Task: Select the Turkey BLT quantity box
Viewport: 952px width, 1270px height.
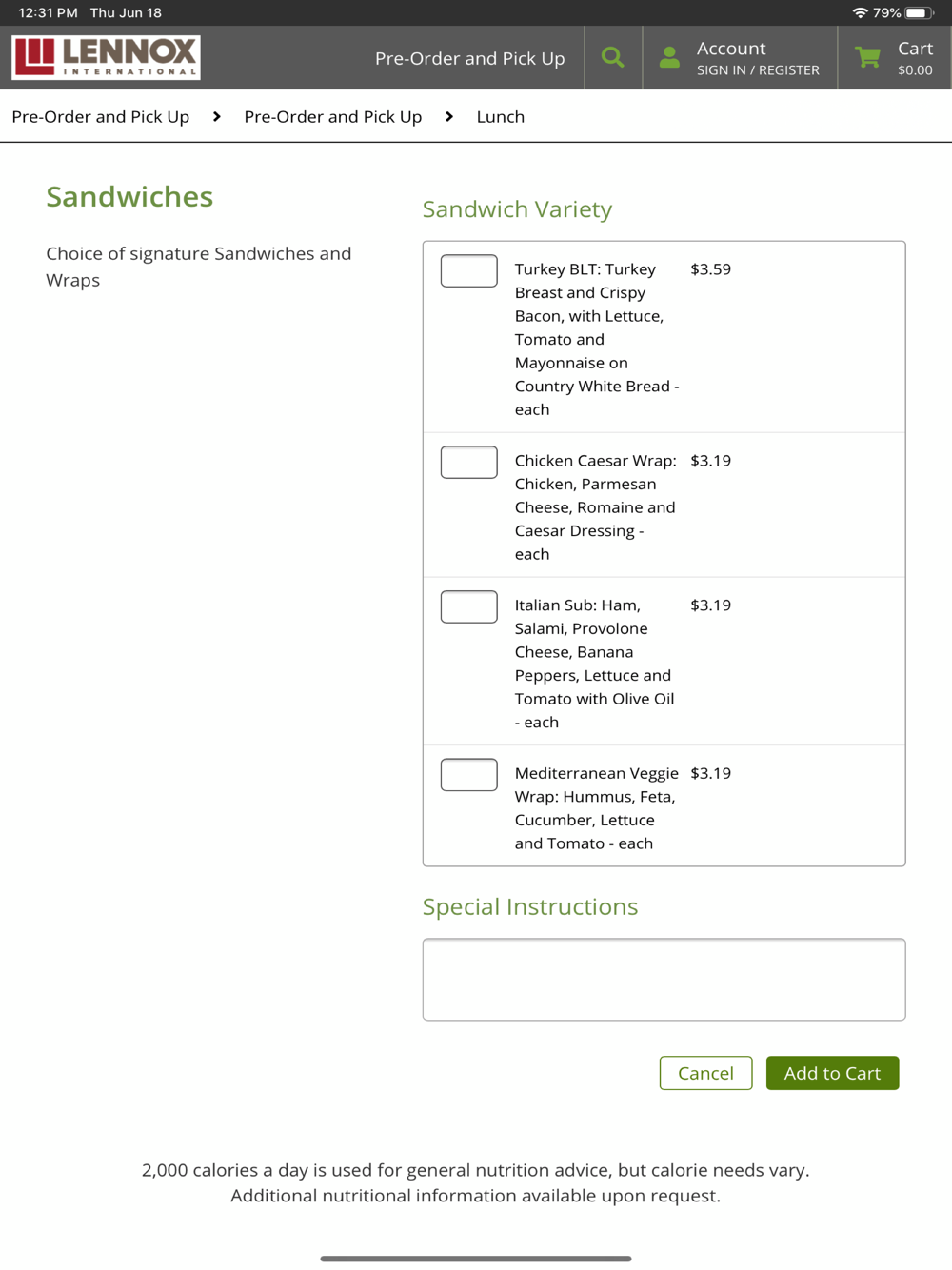Action: coord(469,270)
